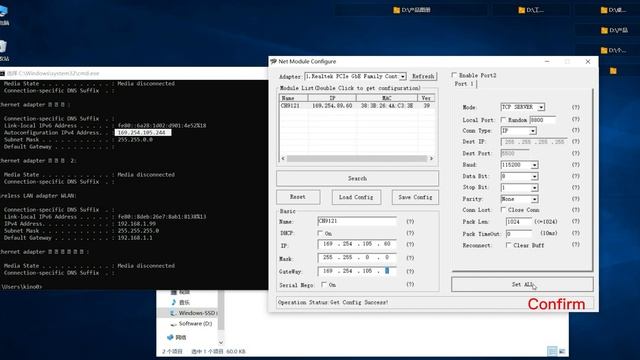Check the Close Conn checkbox

pos(503,210)
